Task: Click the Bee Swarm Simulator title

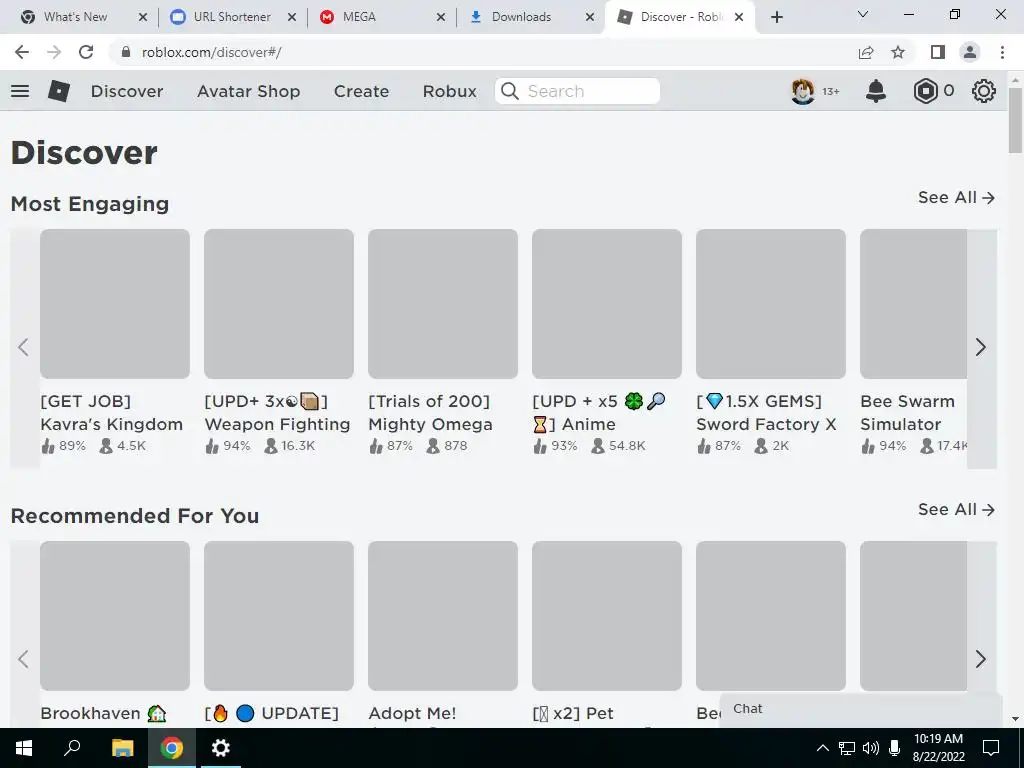Action: (x=907, y=413)
